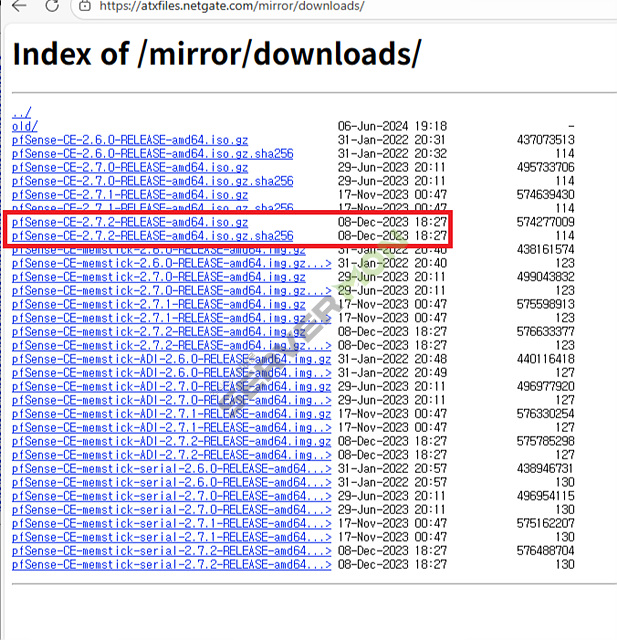The image size is (617, 640).
Task: Select the file size '440116418'
Action: pos(546,359)
